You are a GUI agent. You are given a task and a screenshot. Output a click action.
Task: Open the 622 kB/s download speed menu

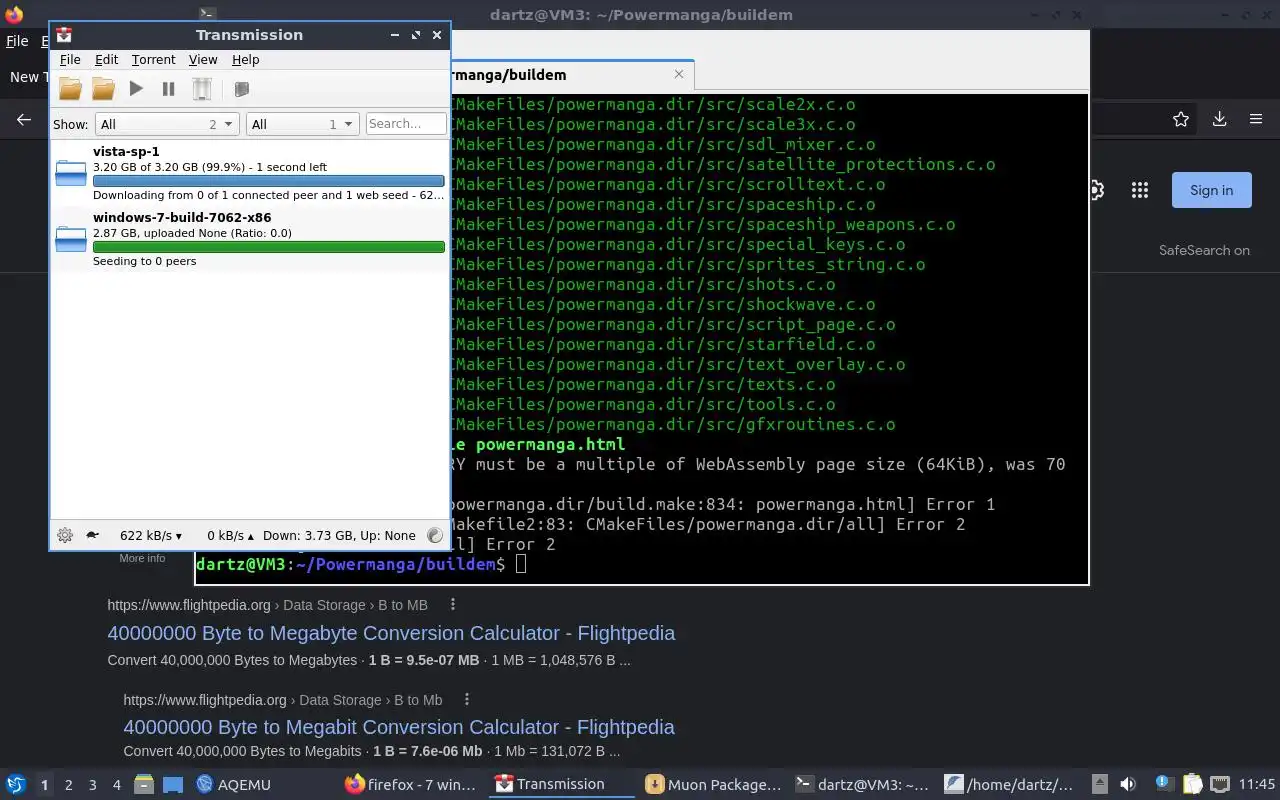tap(150, 535)
